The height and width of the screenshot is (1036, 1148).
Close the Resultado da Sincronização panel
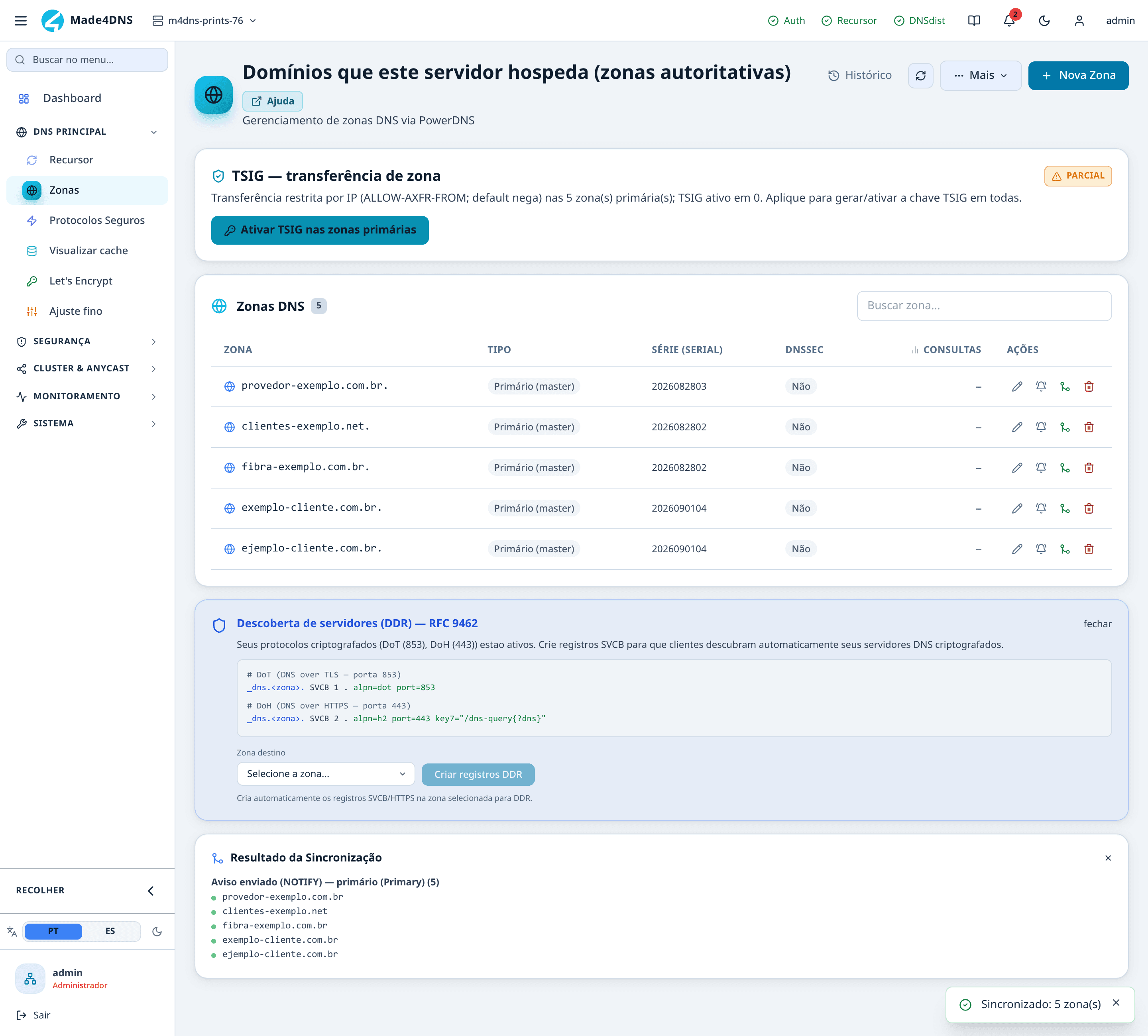click(1108, 858)
